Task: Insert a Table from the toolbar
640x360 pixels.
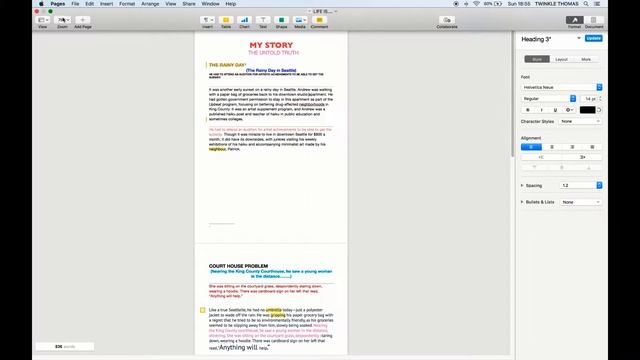Action: 226,20
